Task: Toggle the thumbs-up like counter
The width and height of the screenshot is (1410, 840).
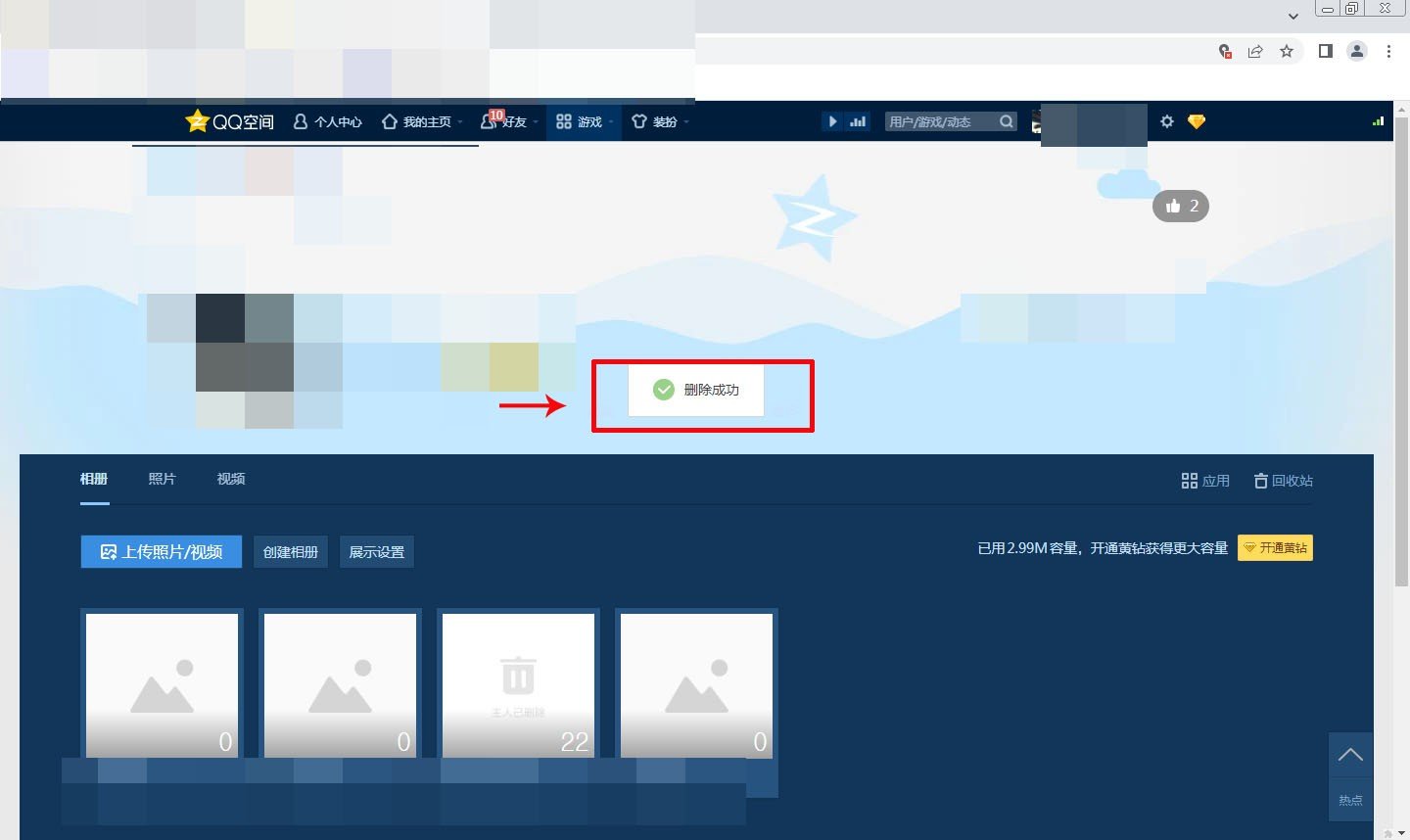Action: [1181, 206]
